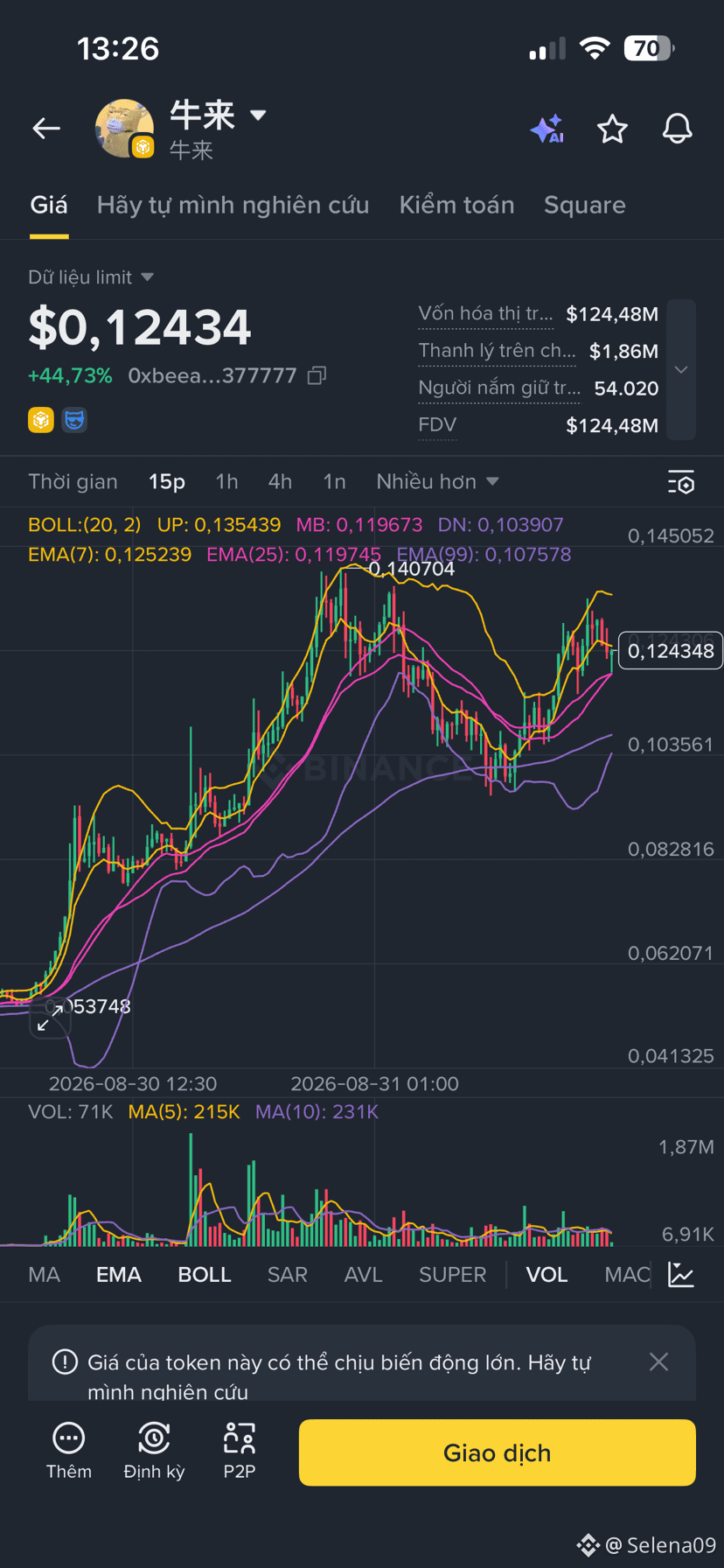Tap the back arrow icon
This screenshot has height=1568, width=724.
pyautogui.click(x=46, y=129)
